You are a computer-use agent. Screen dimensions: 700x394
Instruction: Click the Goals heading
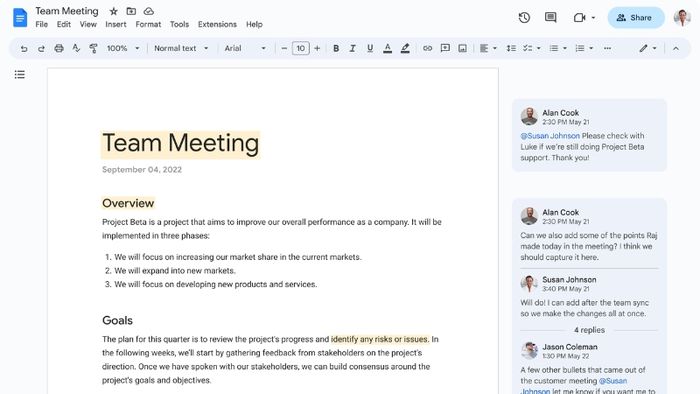[117, 320]
